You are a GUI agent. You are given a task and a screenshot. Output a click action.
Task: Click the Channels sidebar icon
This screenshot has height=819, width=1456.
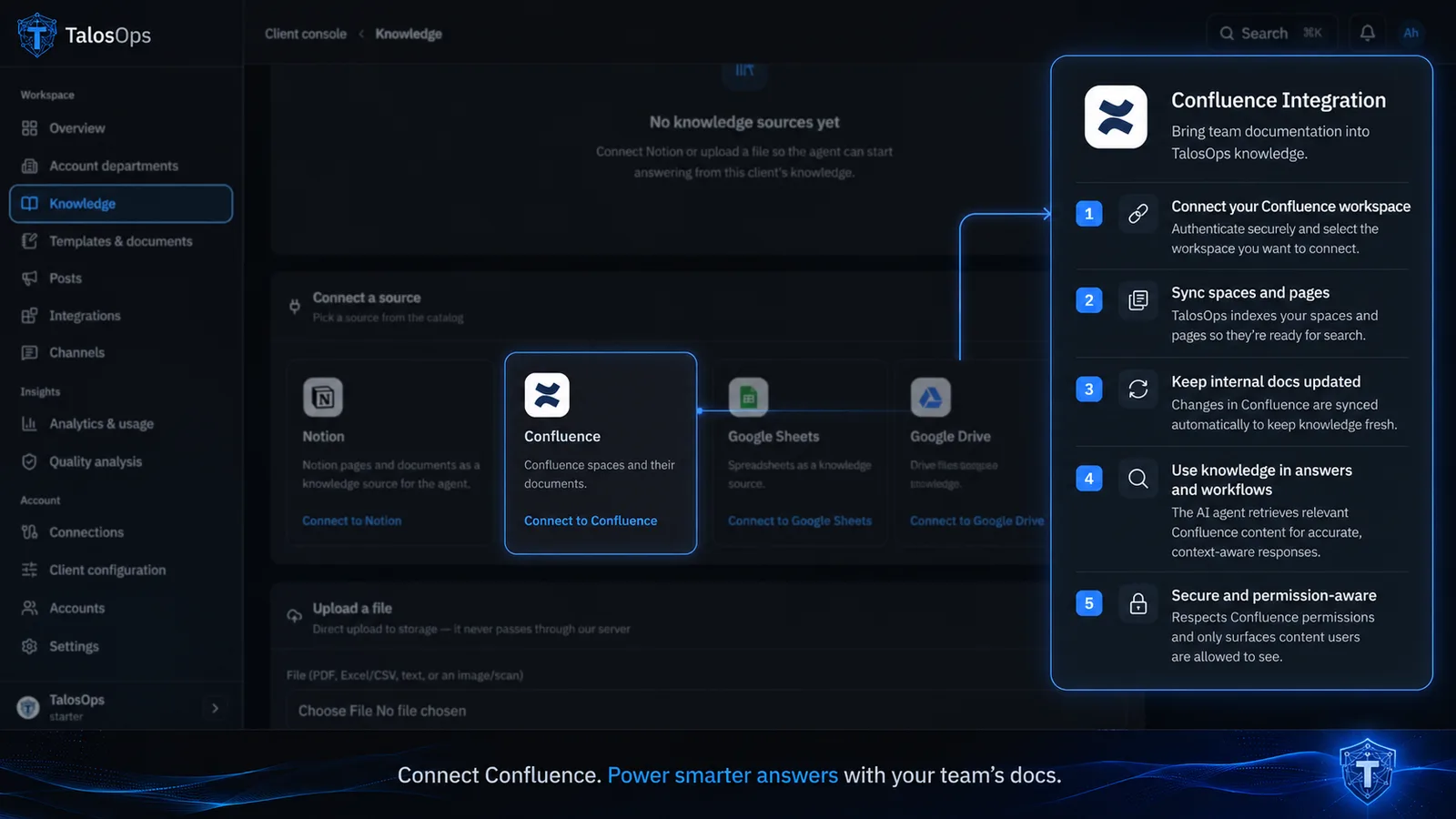[30, 353]
